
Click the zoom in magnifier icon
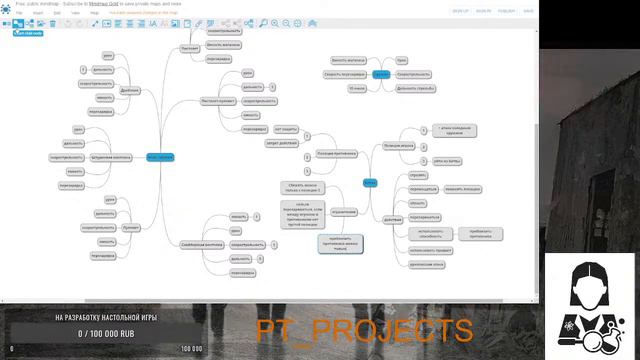[x=275, y=24]
